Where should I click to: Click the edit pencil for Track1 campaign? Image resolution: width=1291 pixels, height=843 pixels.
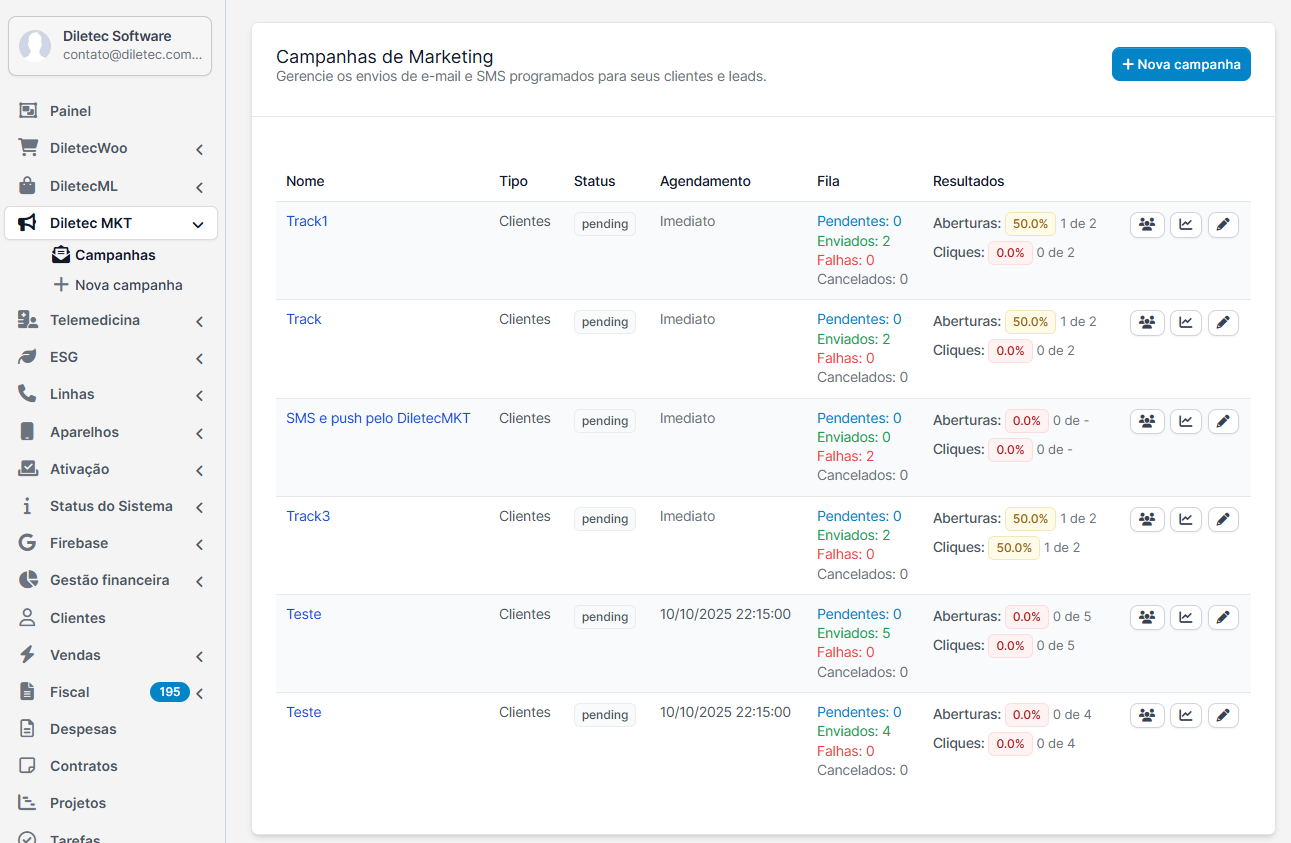tap(1222, 225)
